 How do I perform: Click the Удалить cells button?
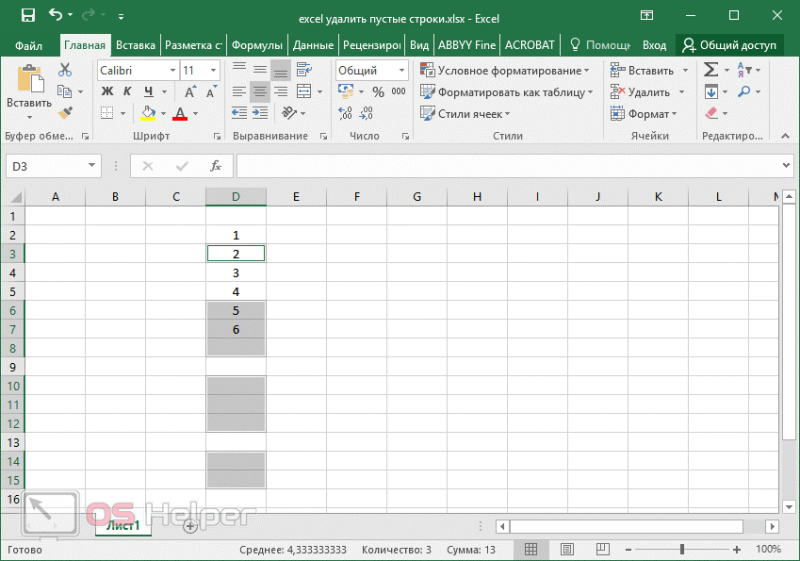click(647, 92)
